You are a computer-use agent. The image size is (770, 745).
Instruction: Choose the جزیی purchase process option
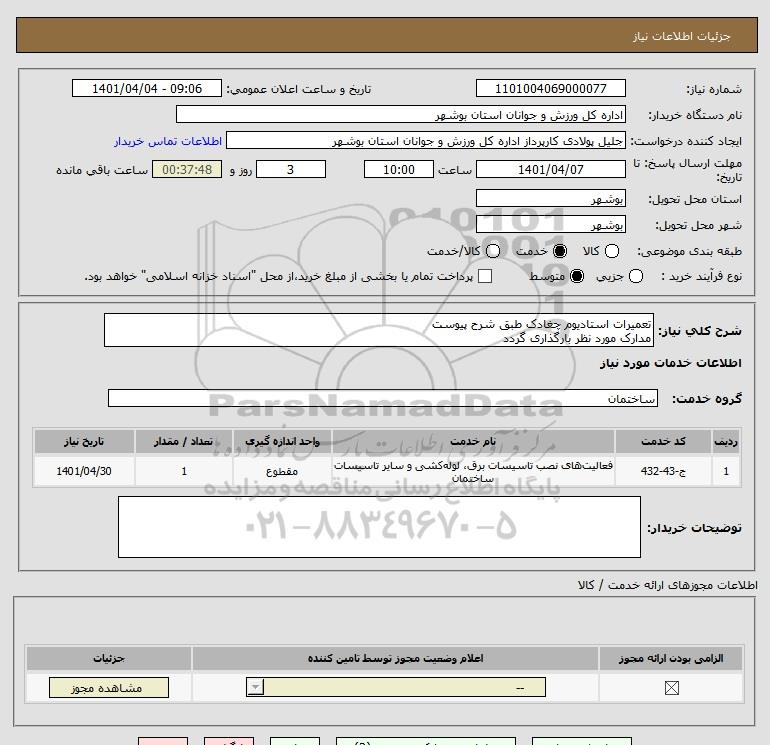(x=636, y=276)
